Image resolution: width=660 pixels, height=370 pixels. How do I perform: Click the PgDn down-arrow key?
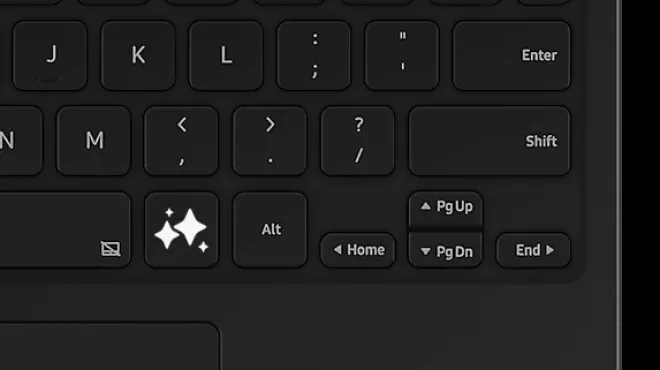[x=446, y=250]
